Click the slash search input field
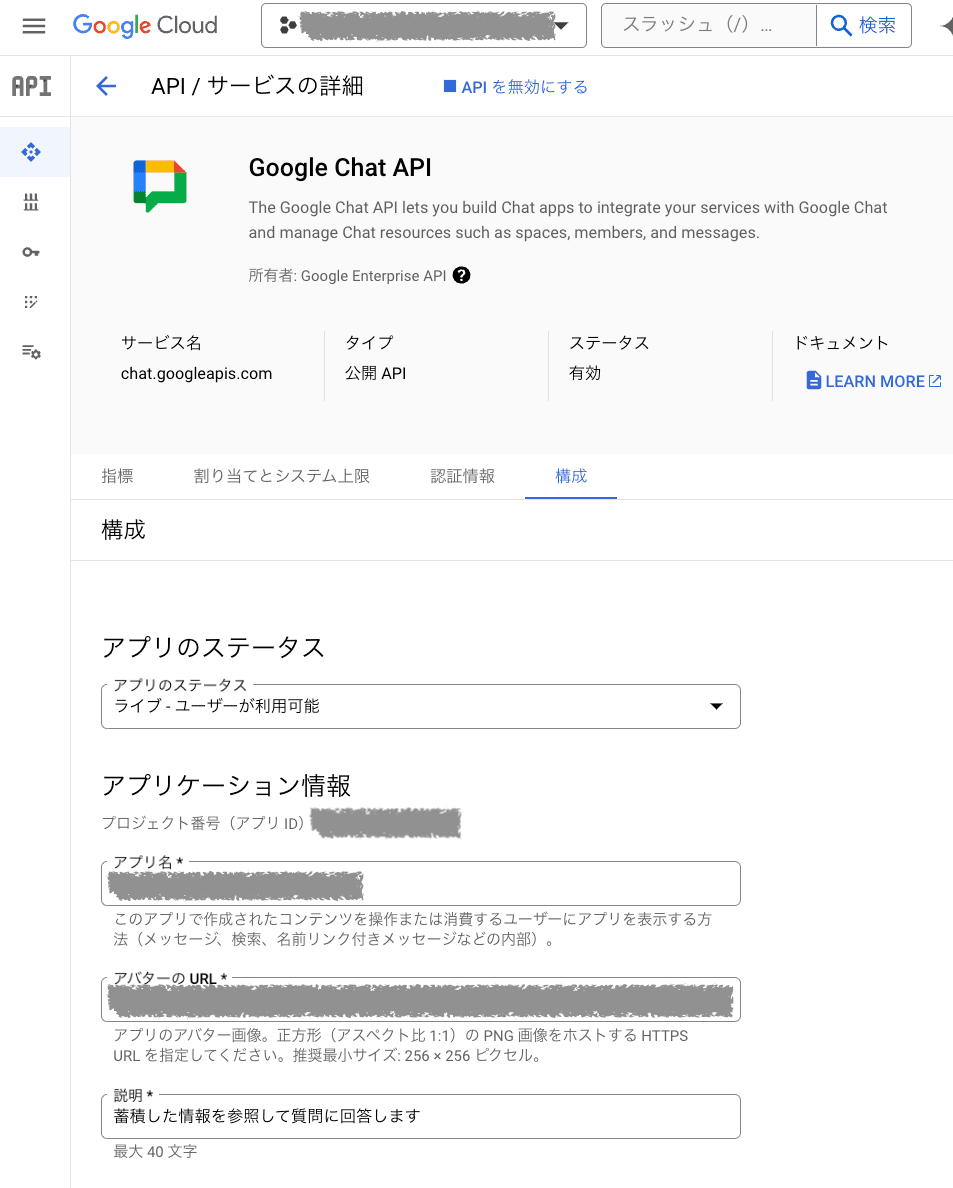This screenshot has width=953, height=1188. (x=708, y=26)
